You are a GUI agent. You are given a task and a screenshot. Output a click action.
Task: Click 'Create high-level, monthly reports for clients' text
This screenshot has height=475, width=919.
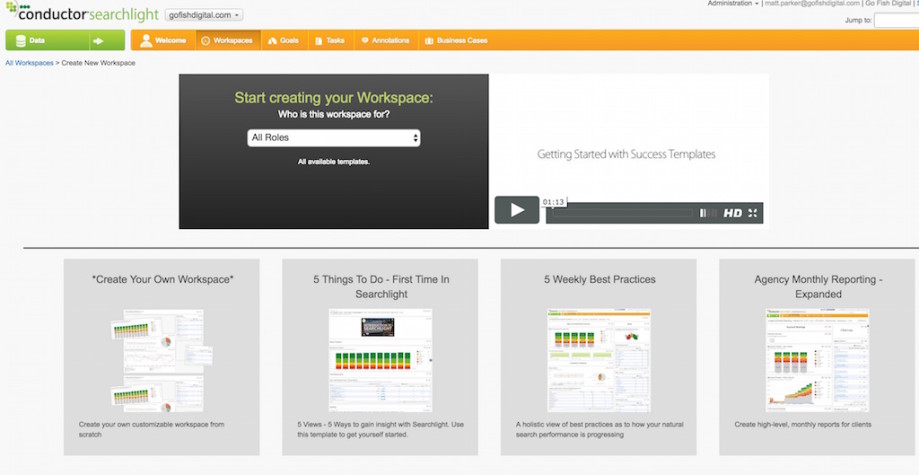tap(803, 425)
